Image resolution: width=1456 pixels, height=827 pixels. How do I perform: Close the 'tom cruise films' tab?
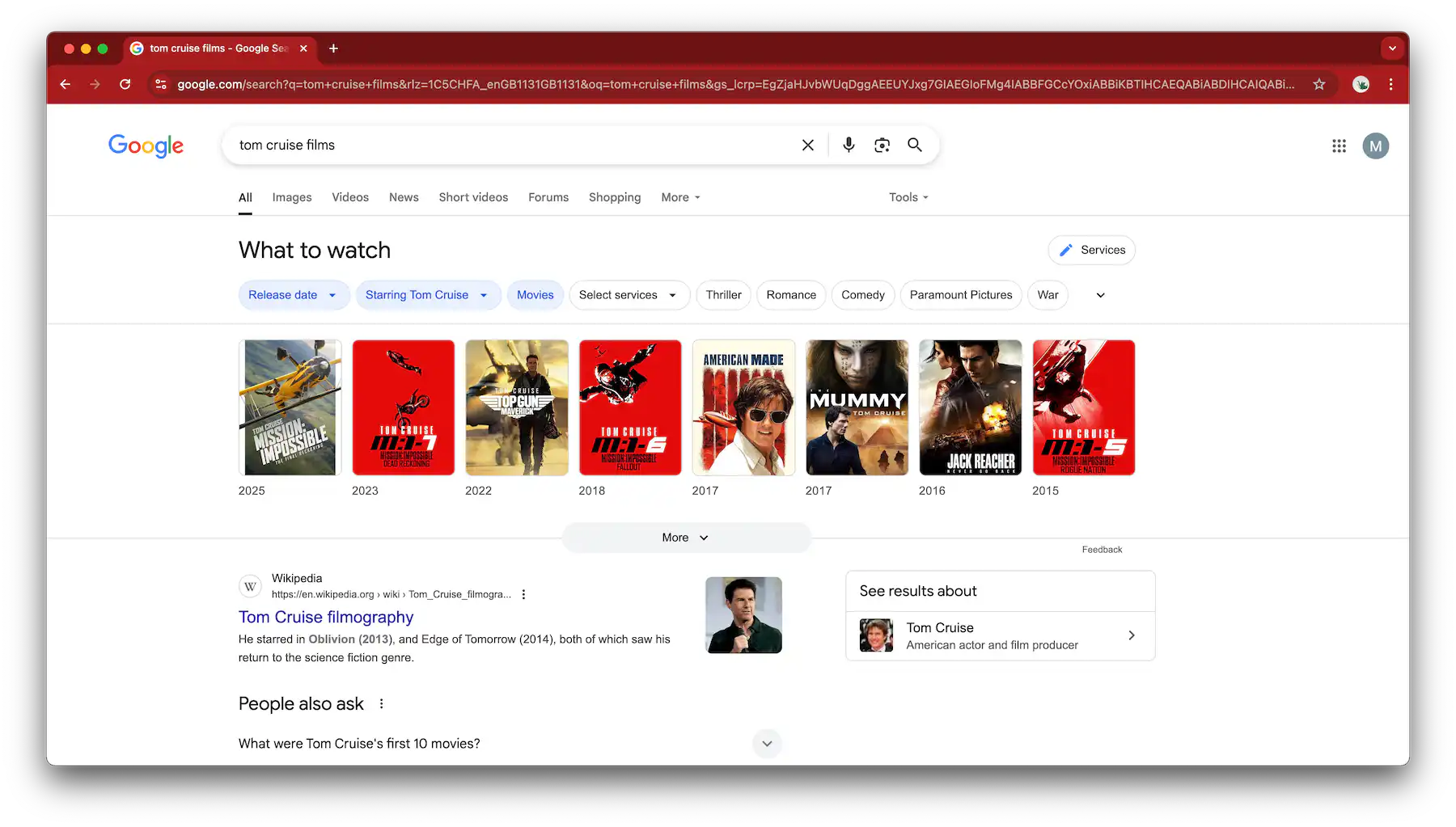[303, 49]
